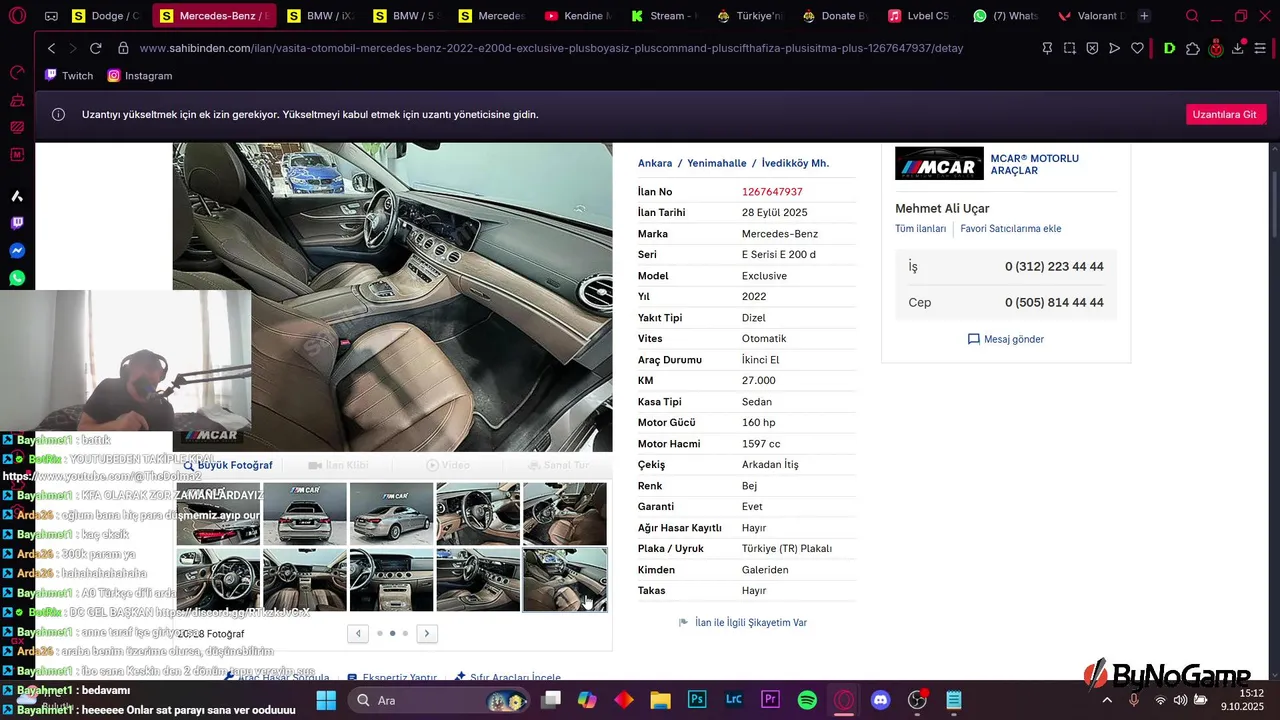Switch to the WhatsApp tab
The image size is (1280, 720).
click(x=1007, y=16)
